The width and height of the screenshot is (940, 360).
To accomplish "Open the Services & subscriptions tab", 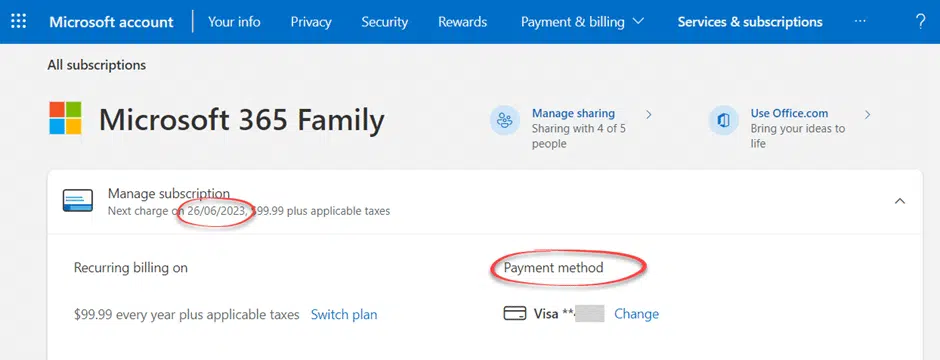I will [750, 22].
